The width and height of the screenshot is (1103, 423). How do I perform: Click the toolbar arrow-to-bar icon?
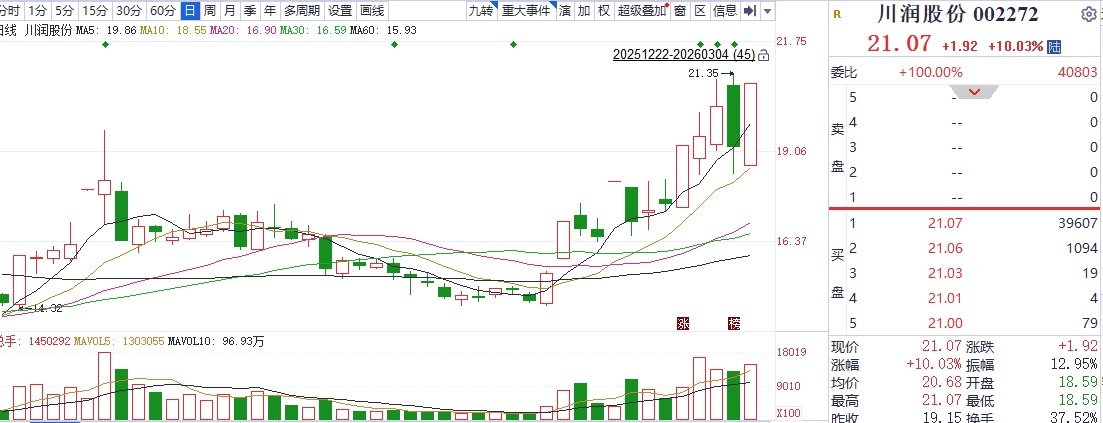click(750, 11)
